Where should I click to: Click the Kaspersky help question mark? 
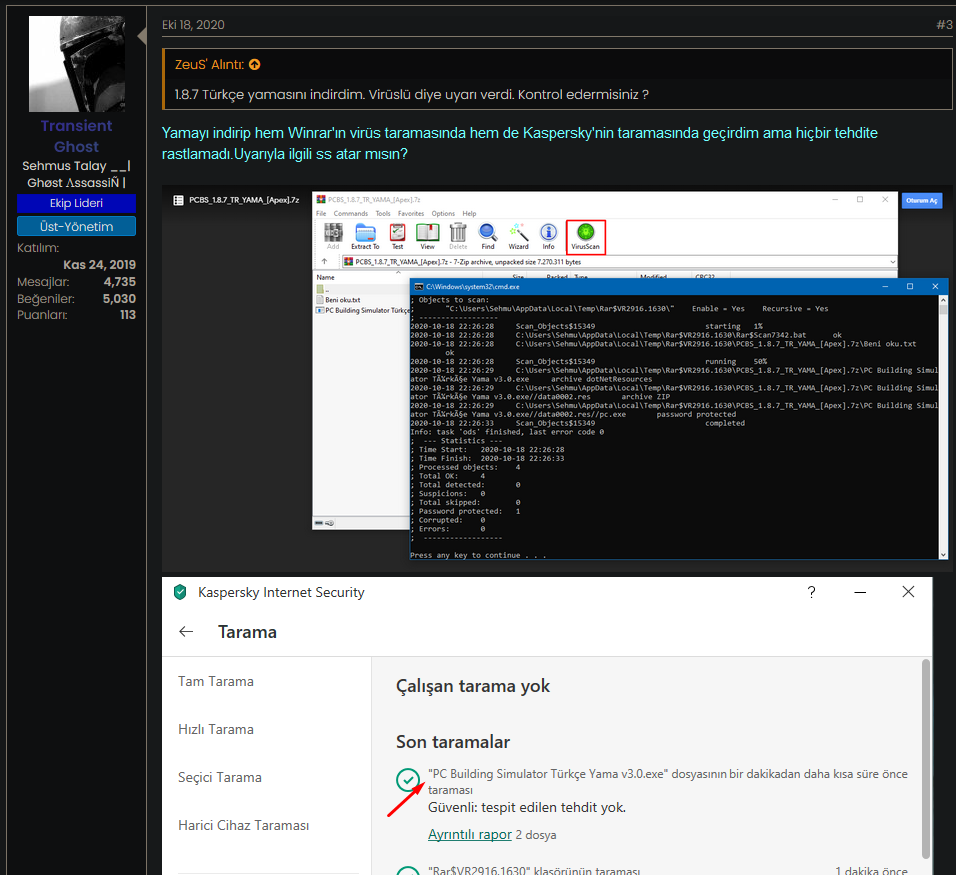coord(811,592)
